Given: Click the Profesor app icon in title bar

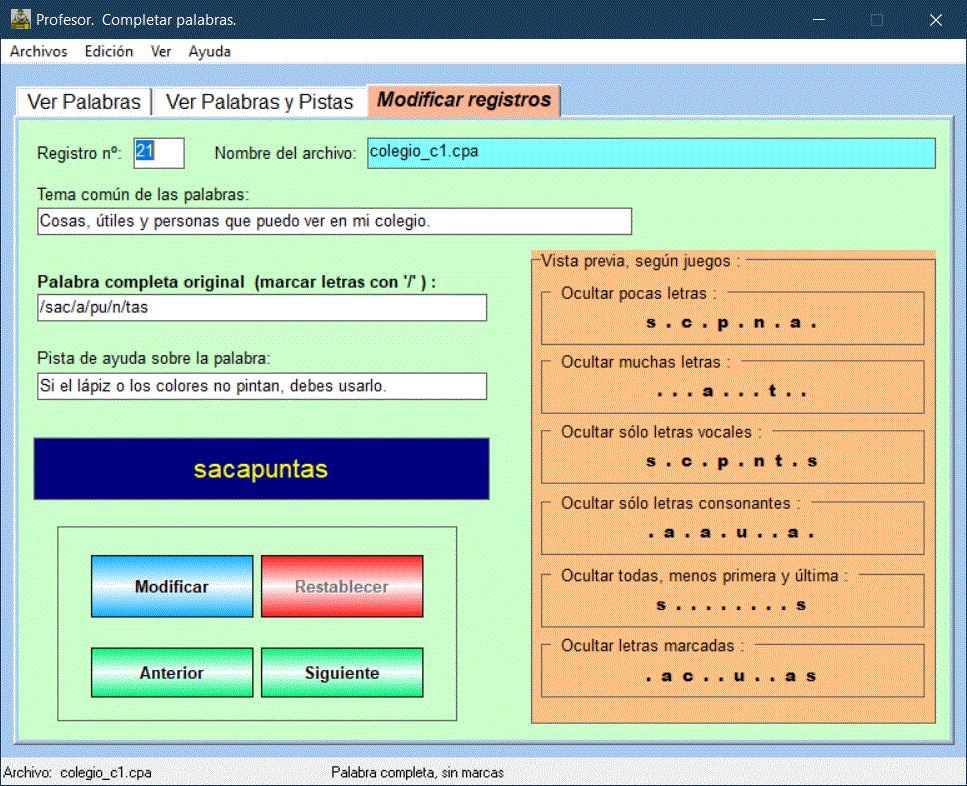Looking at the screenshot, I should click(x=20, y=19).
